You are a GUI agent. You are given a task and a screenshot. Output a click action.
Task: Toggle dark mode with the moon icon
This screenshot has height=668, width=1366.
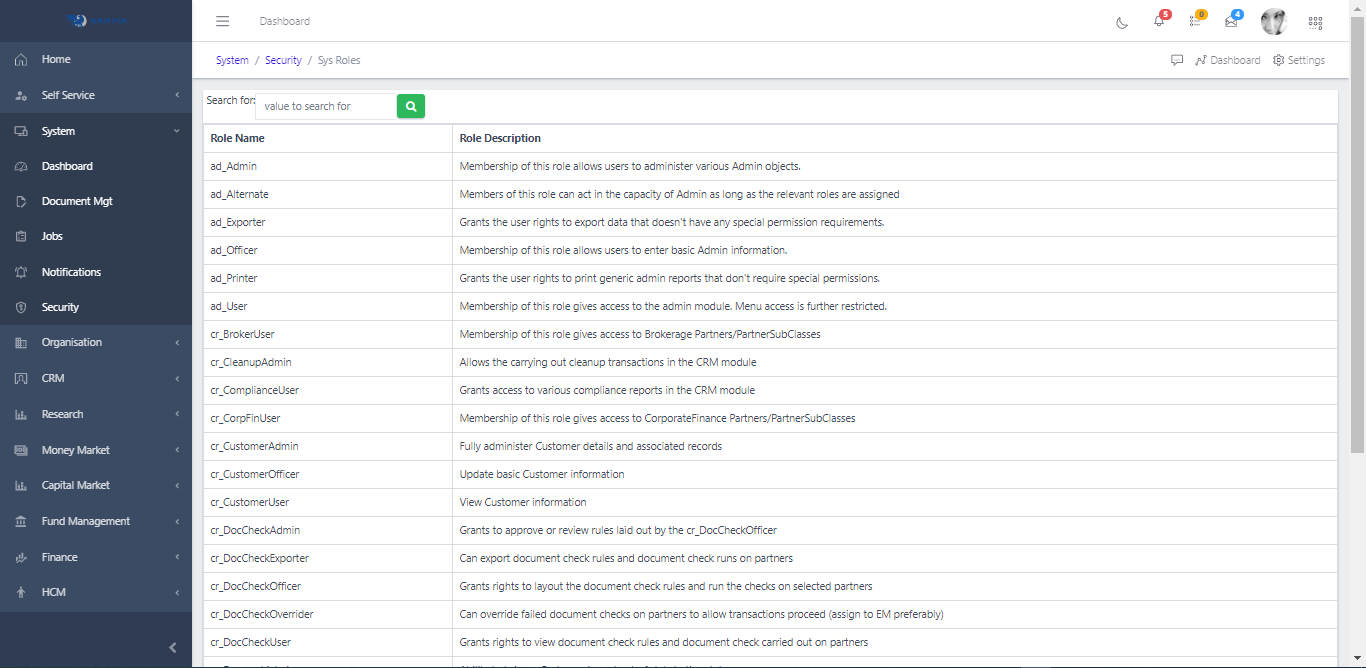[1121, 22]
